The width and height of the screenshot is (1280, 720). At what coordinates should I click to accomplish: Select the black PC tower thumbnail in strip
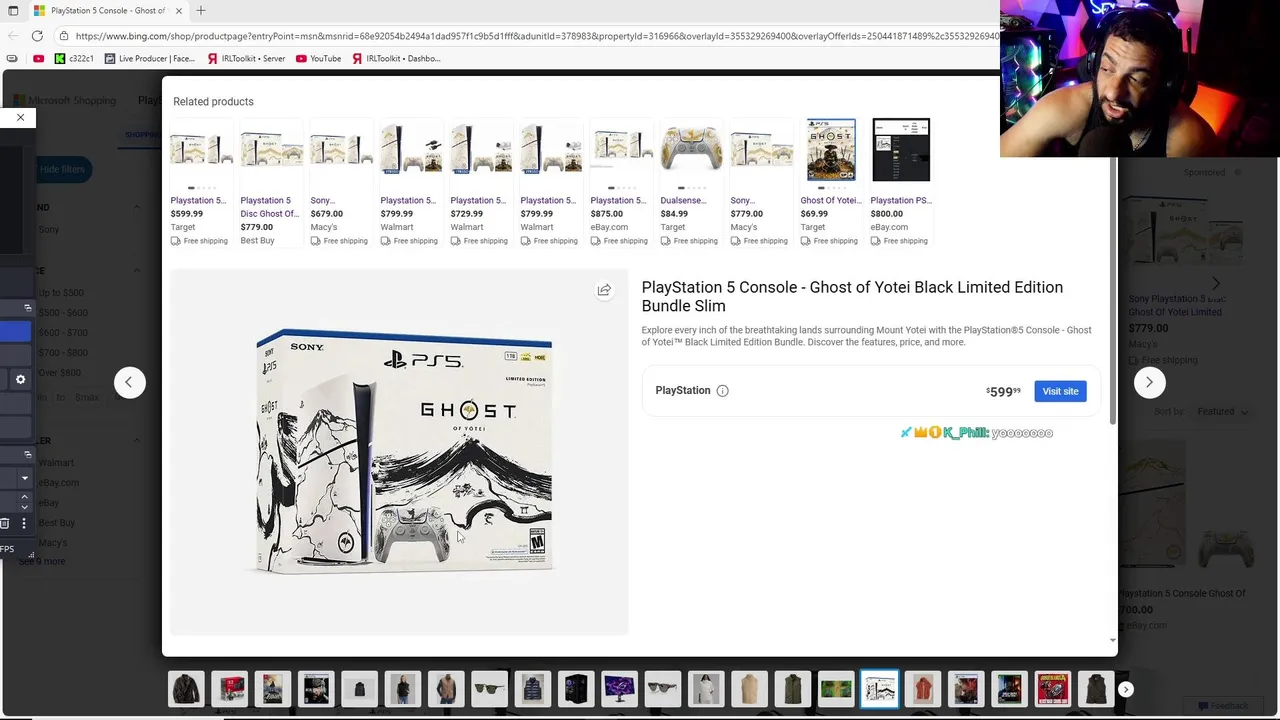point(576,689)
